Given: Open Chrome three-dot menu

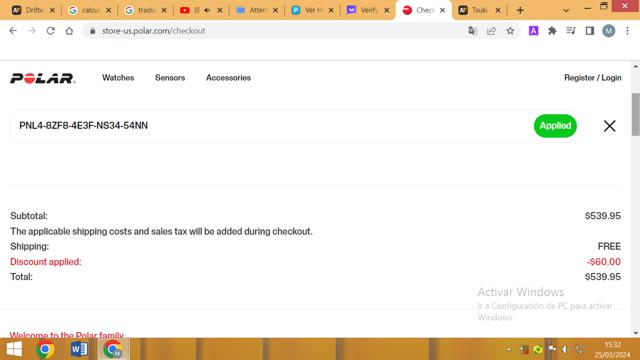Looking at the screenshot, I should [x=627, y=31].
